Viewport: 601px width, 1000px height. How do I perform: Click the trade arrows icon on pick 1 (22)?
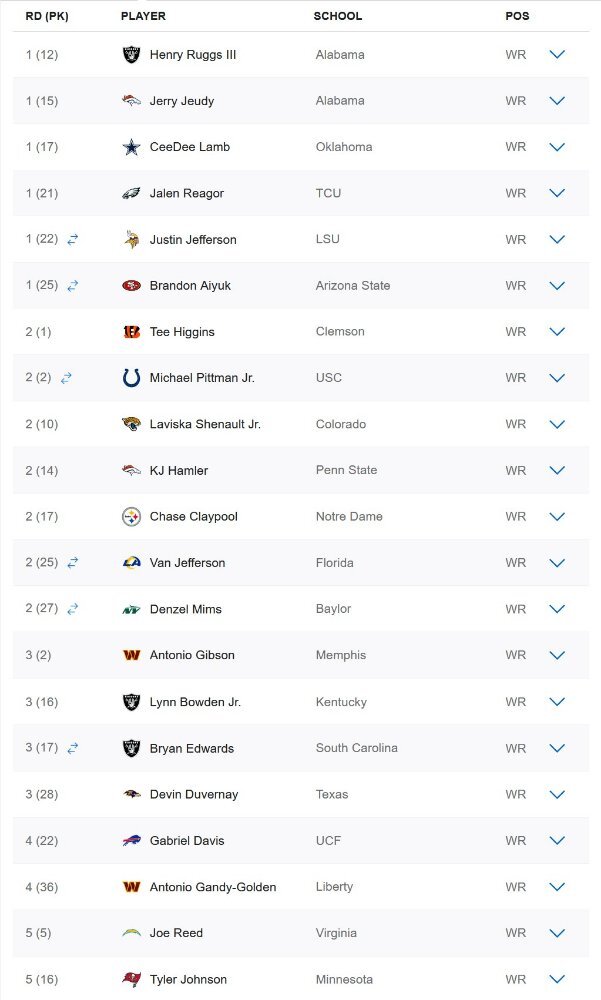pyautogui.click(x=72, y=240)
